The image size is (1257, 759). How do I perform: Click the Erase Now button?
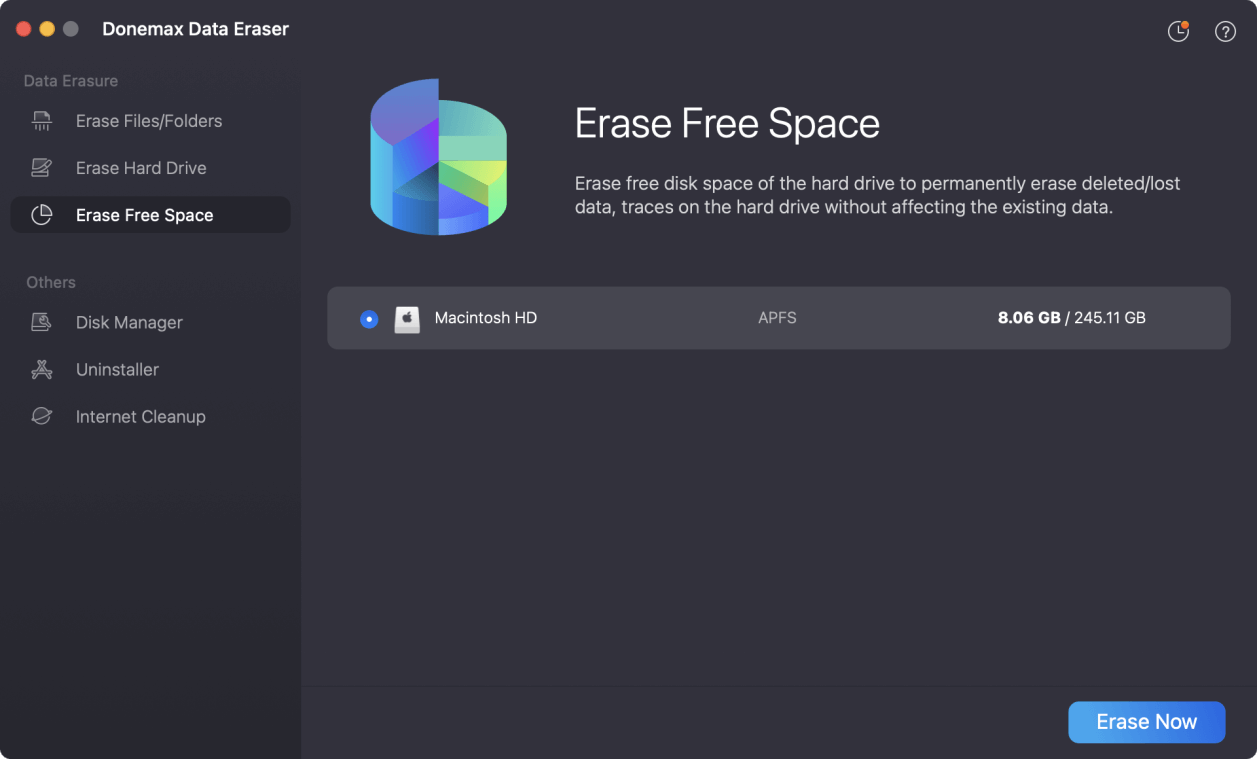[x=1146, y=721]
